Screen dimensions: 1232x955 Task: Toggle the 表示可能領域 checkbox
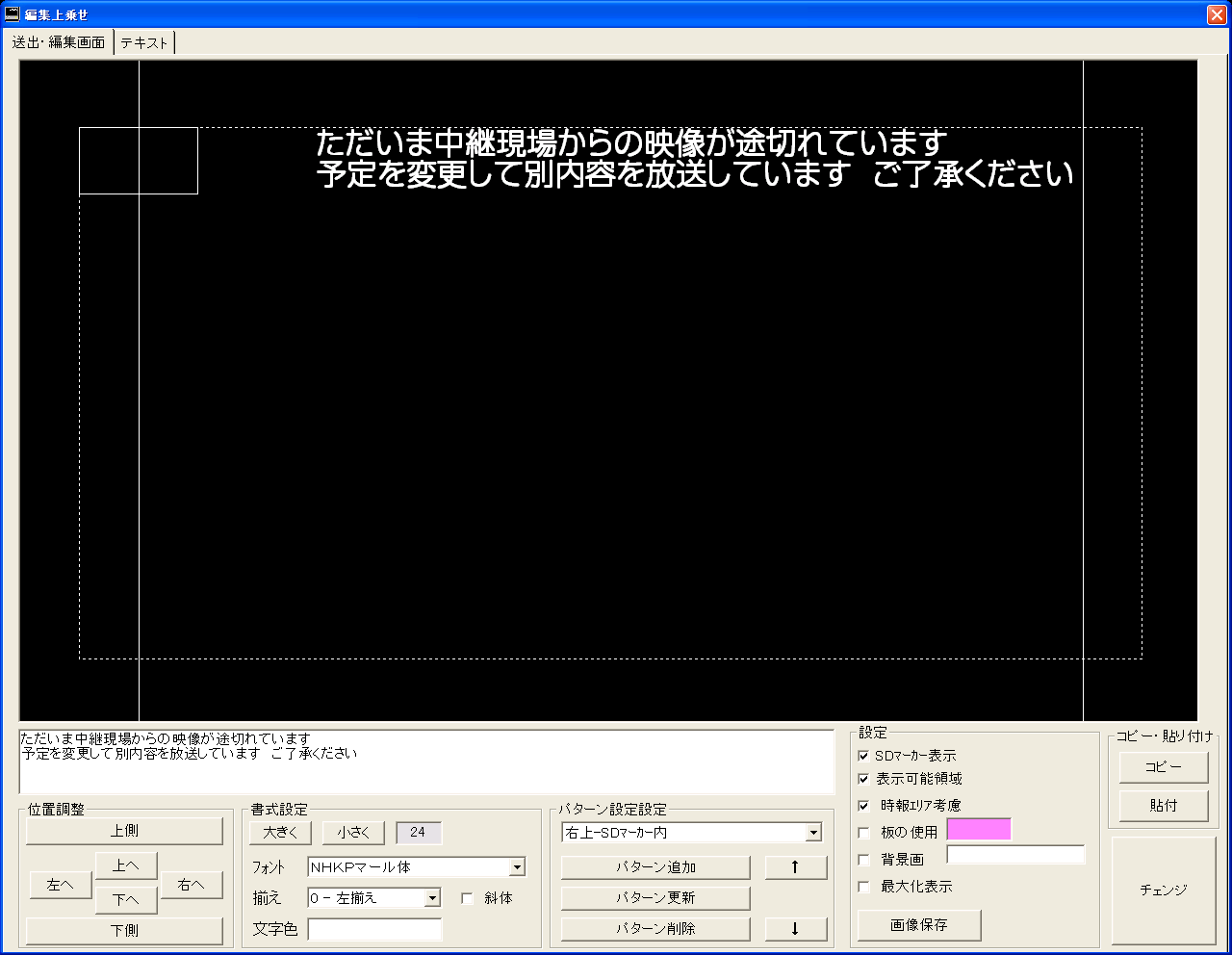(x=863, y=779)
